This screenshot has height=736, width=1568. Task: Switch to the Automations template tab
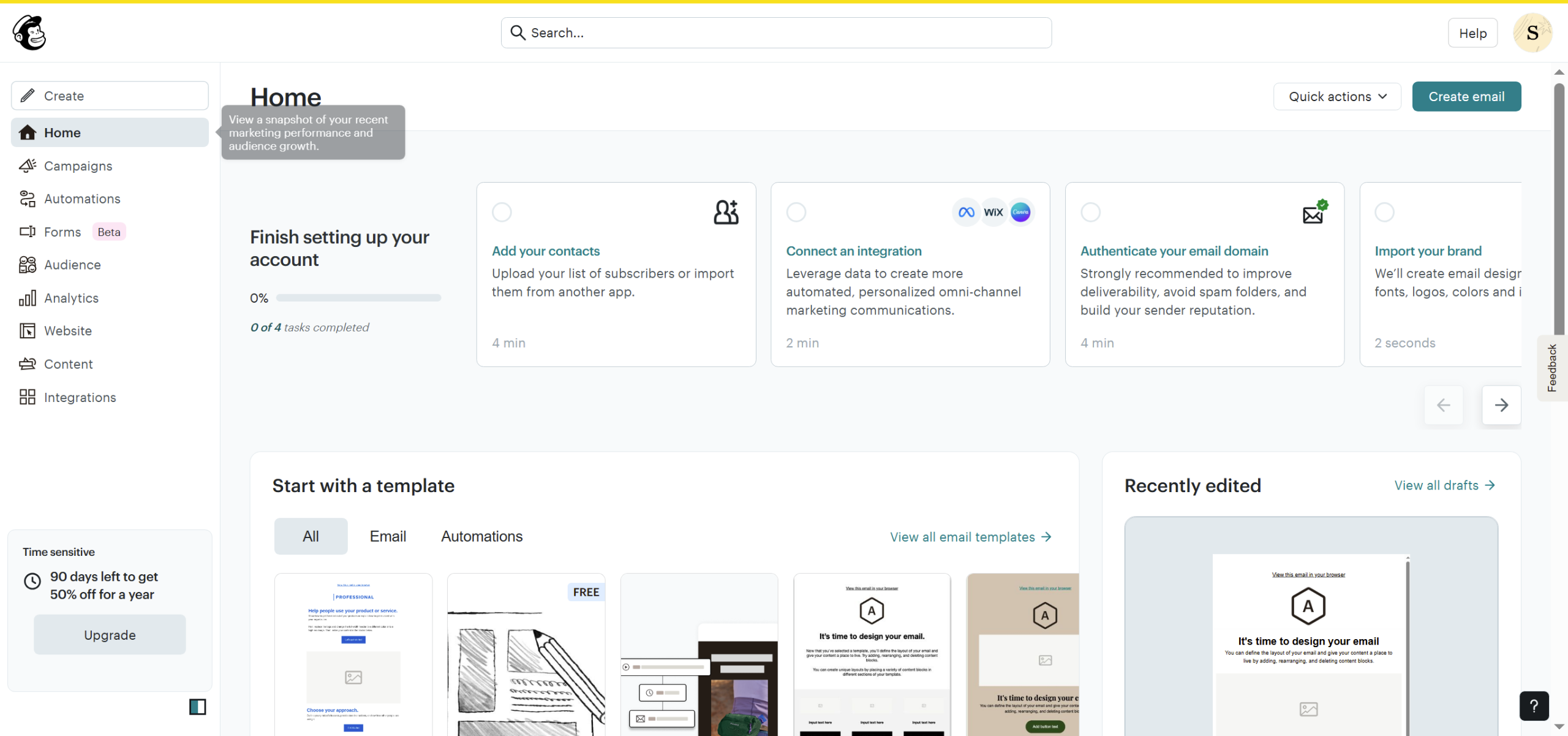click(481, 536)
